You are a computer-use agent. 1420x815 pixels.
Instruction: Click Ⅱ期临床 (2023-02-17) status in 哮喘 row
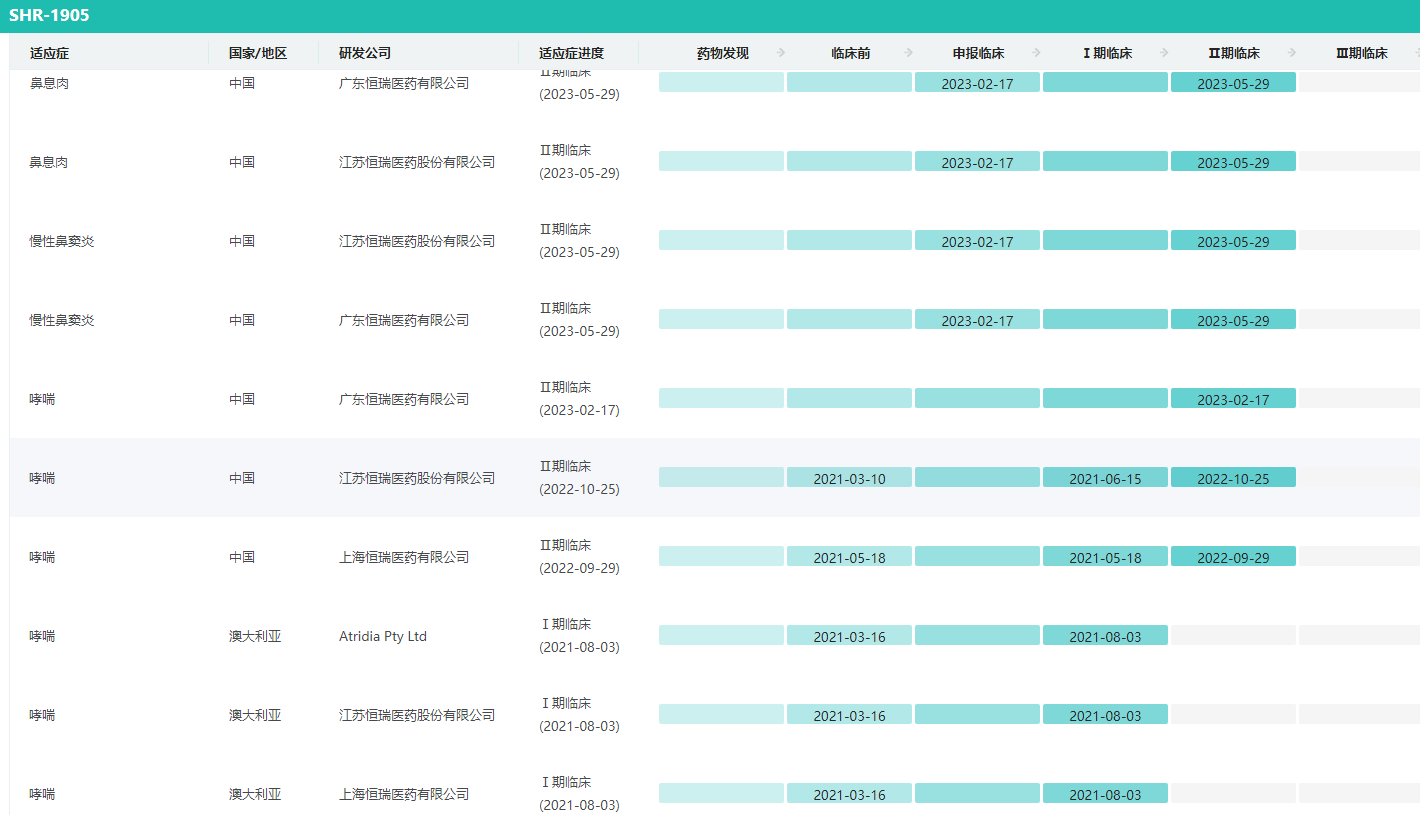click(x=579, y=399)
